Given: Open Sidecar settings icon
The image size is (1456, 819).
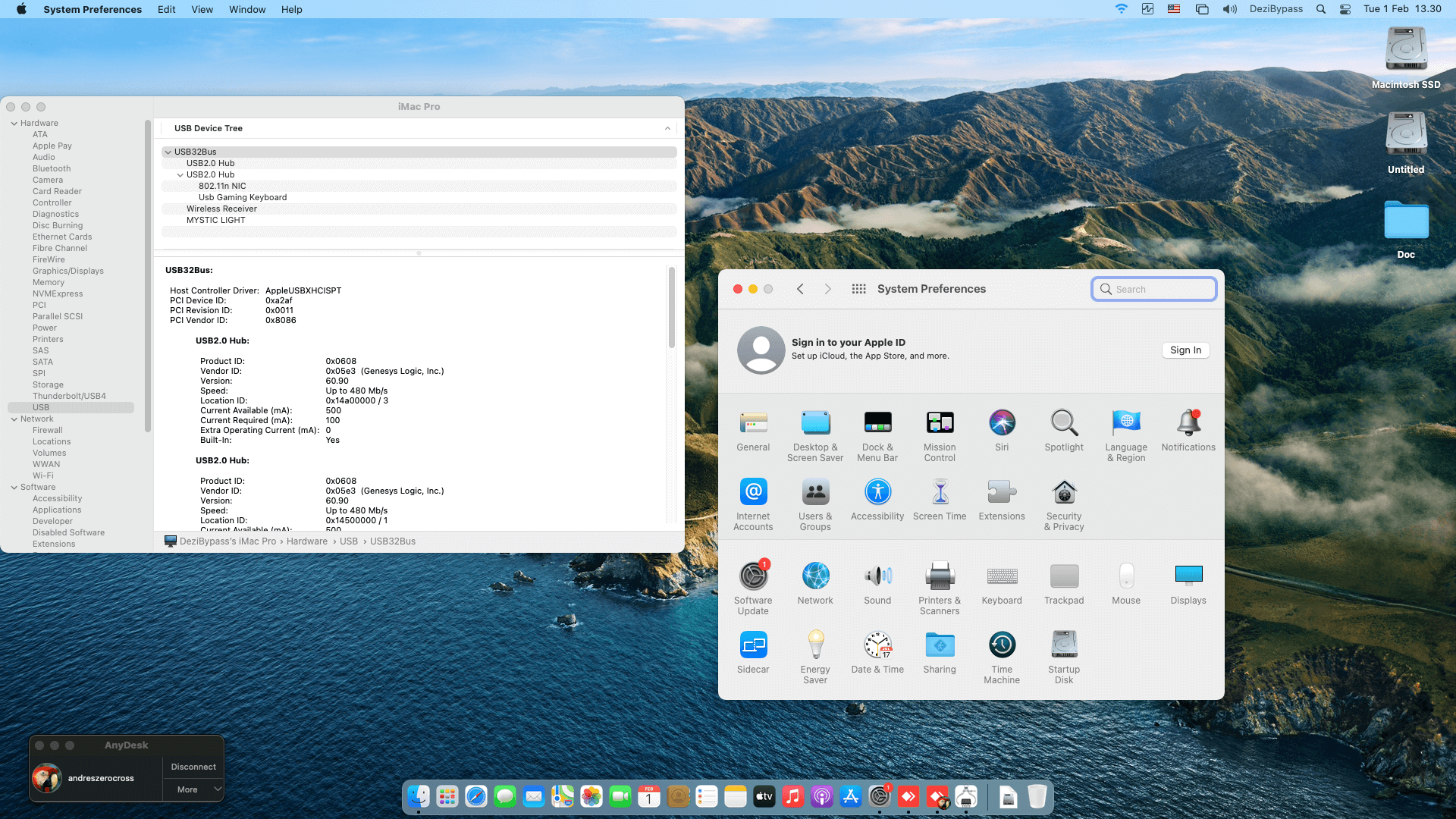Looking at the screenshot, I should coord(753,645).
